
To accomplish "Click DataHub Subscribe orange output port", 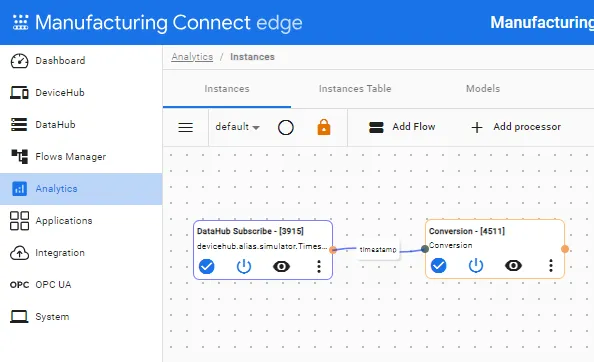I will [333, 250].
